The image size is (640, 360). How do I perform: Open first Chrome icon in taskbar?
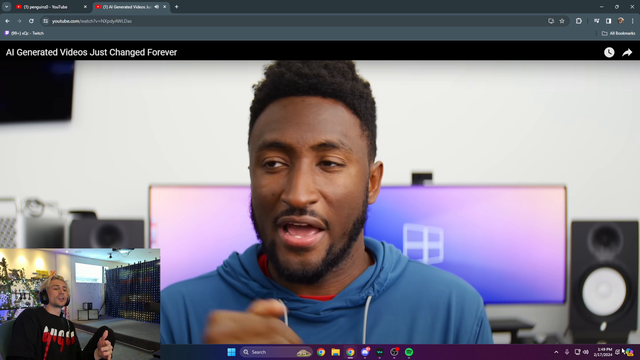[321, 352]
